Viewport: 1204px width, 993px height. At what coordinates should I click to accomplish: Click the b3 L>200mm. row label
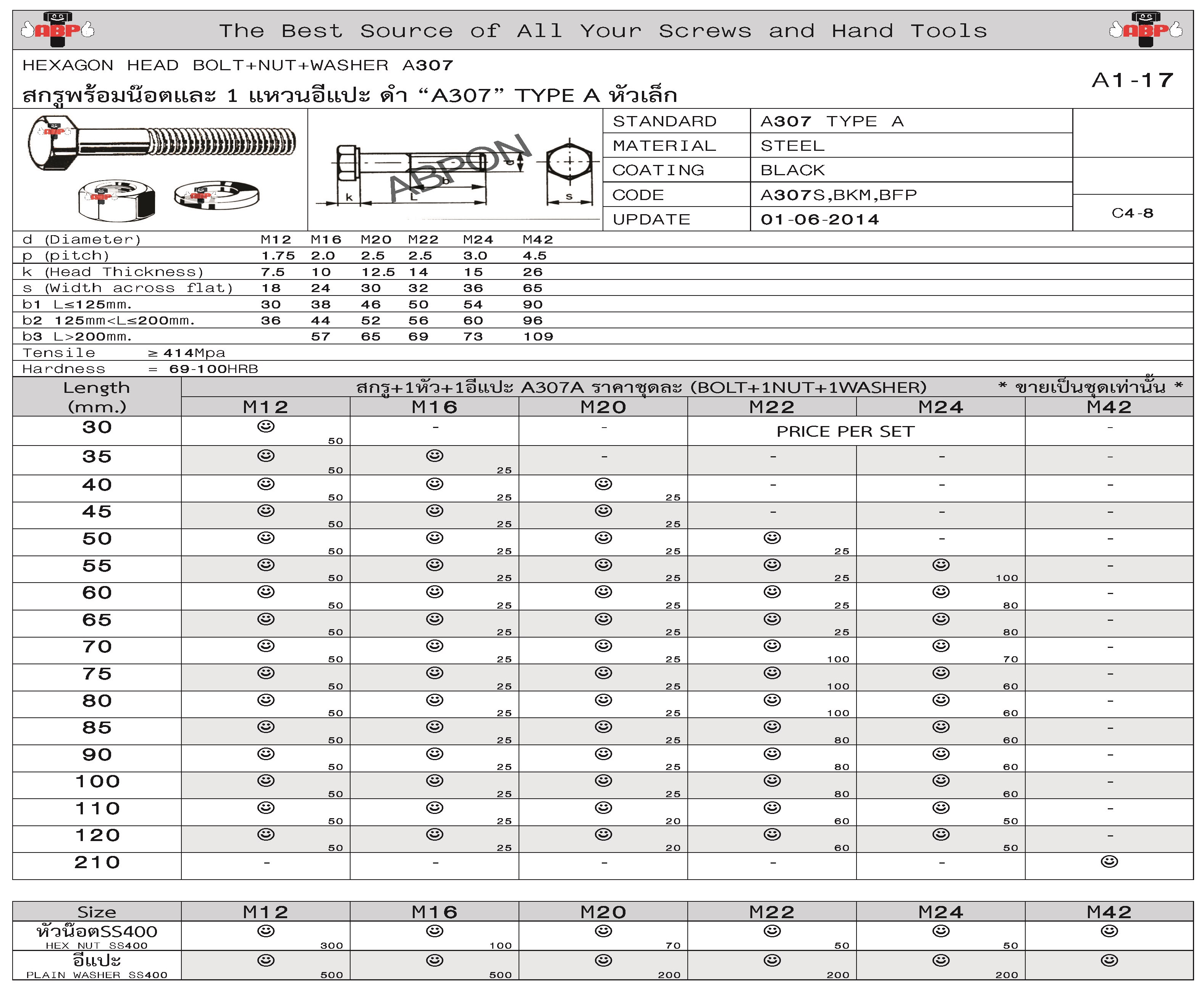click(x=77, y=337)
